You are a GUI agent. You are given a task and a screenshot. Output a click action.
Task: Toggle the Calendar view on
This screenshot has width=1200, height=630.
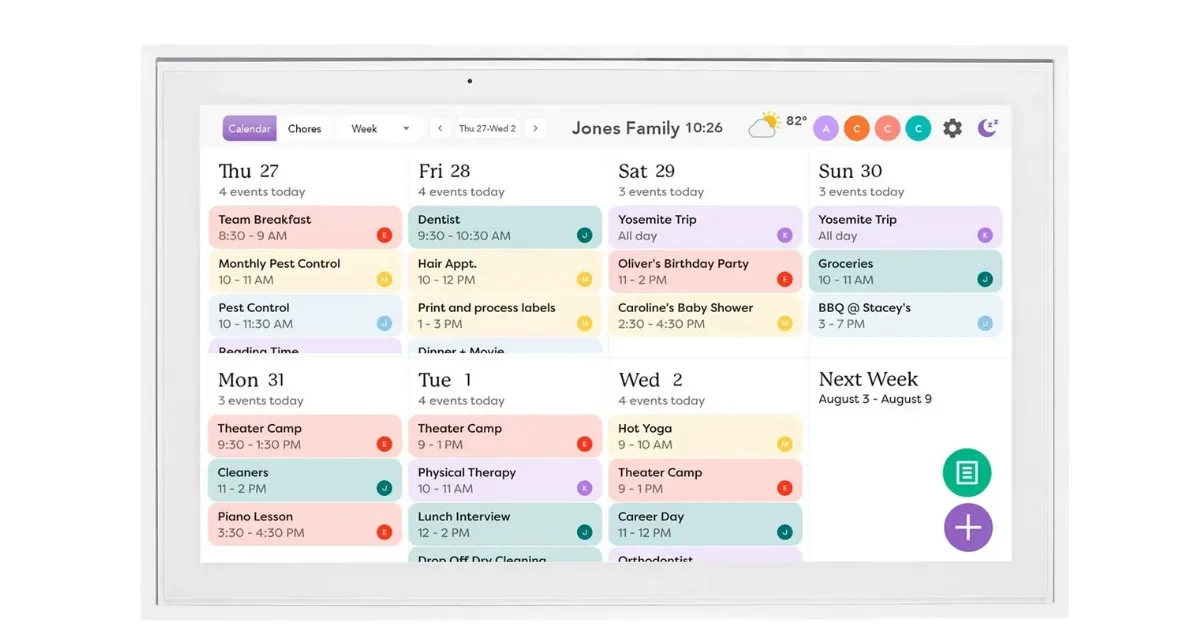249,128
